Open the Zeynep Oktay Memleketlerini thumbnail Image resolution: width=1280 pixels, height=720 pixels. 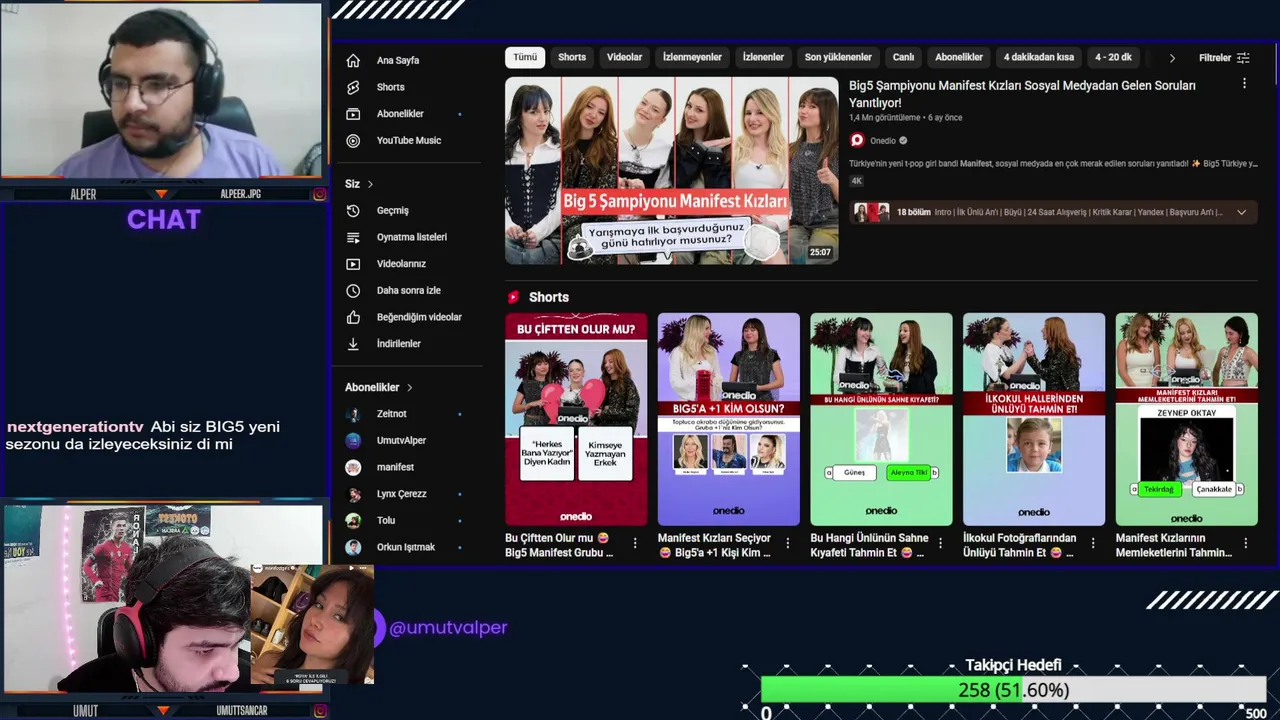[1187, 419]
